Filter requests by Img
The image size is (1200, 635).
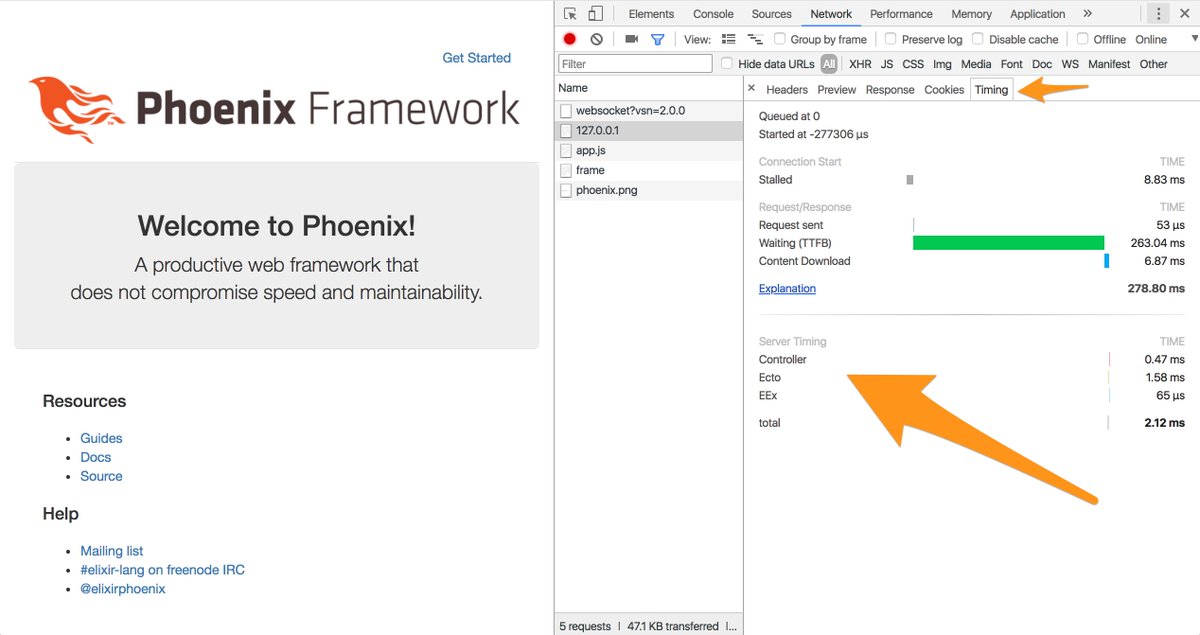[x=942, y=64]
